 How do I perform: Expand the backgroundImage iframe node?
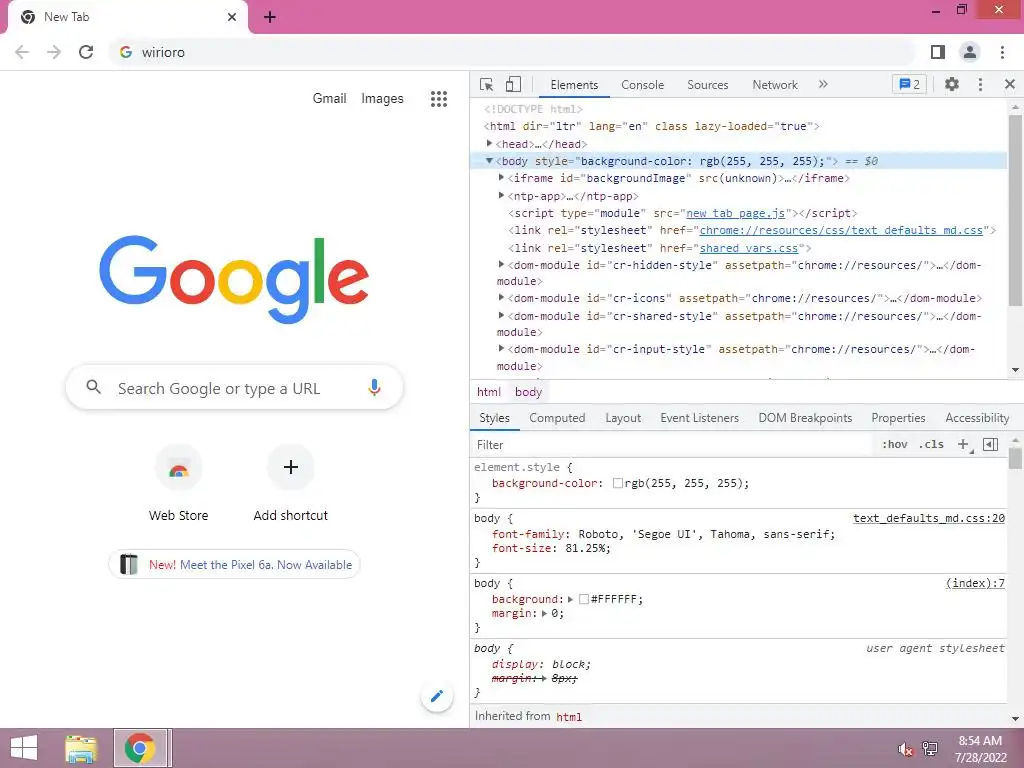[x=501, y=178]
